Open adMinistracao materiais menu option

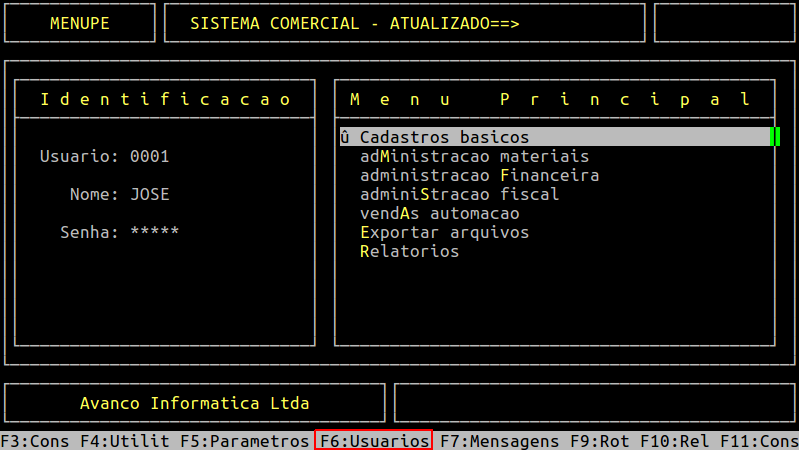point(474,156)
